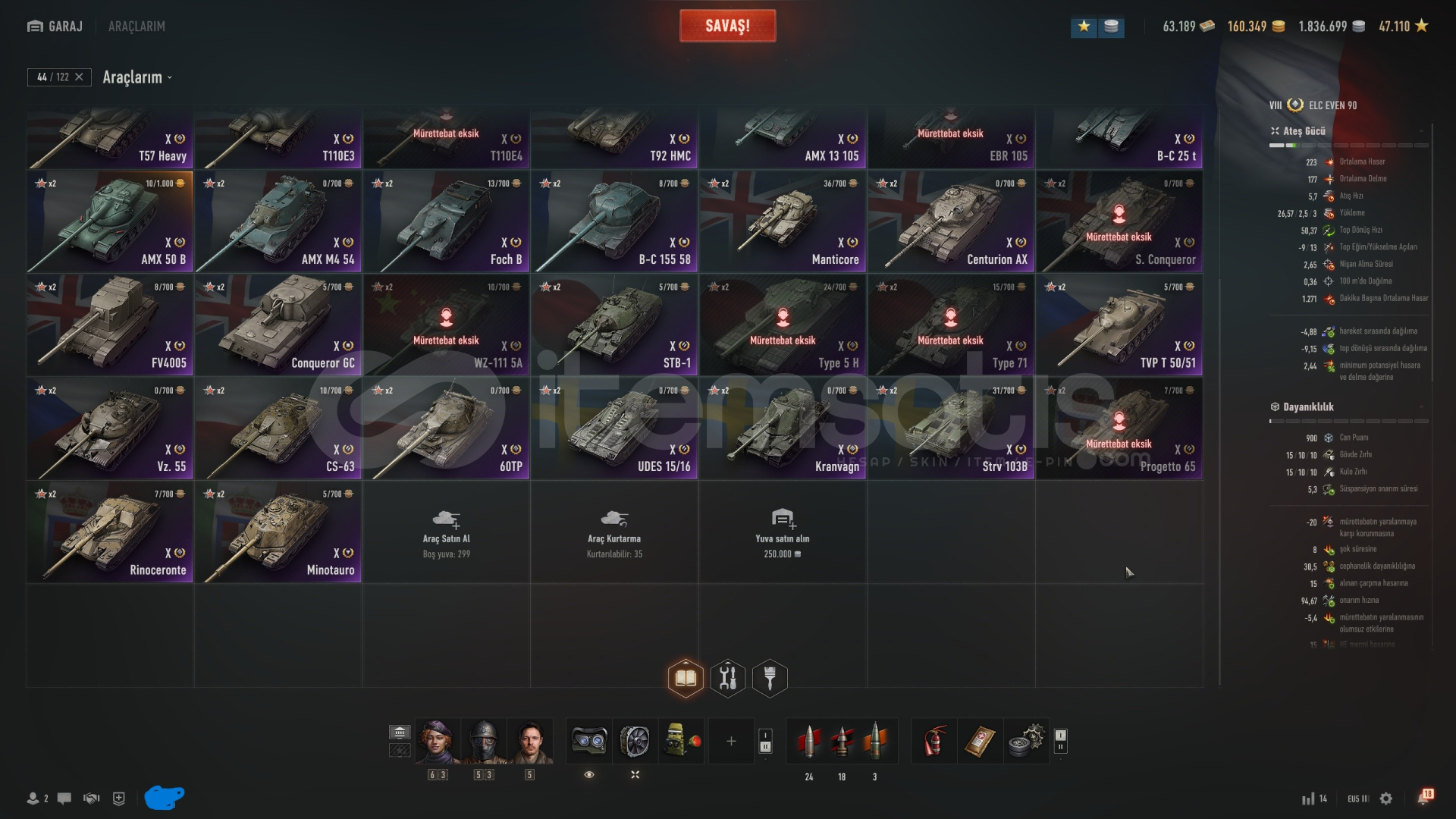Screen dimensions: 1456x819
Task: Select the fire extinguisher consumable
Action: (934, 741)
